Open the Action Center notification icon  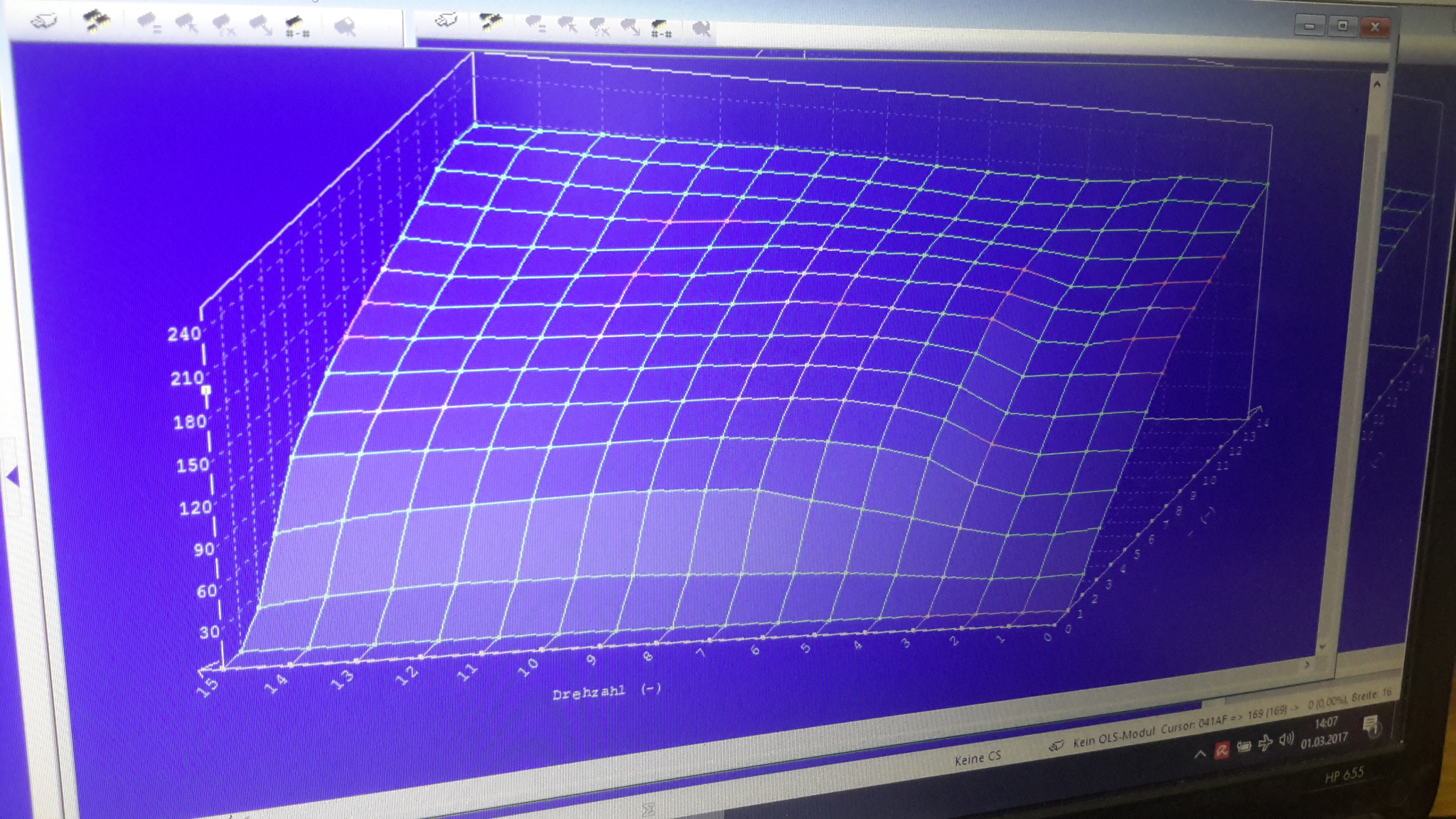pos(1371,726)
